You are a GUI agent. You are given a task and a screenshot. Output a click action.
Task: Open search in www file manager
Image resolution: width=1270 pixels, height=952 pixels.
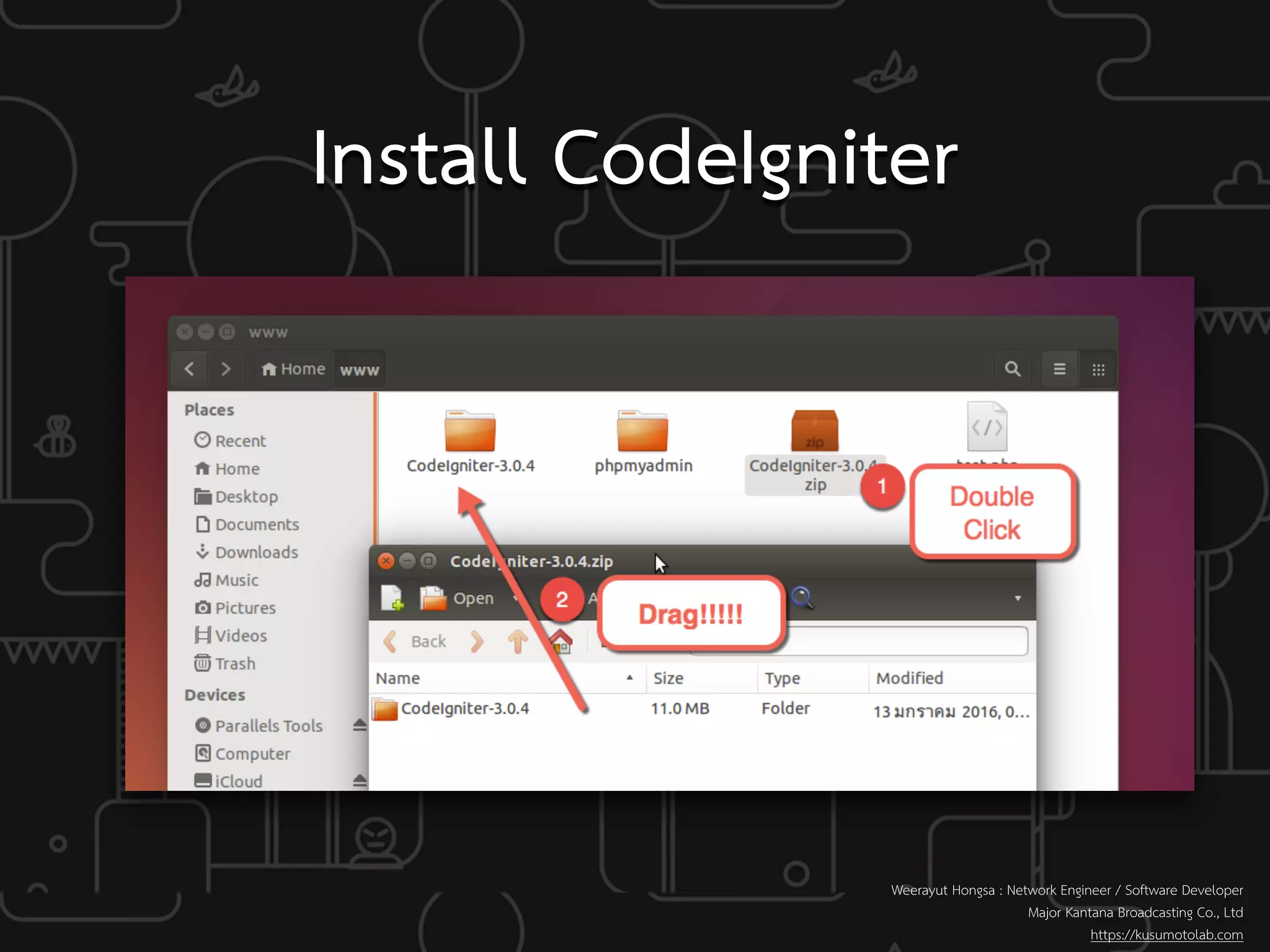(1013, 369)
